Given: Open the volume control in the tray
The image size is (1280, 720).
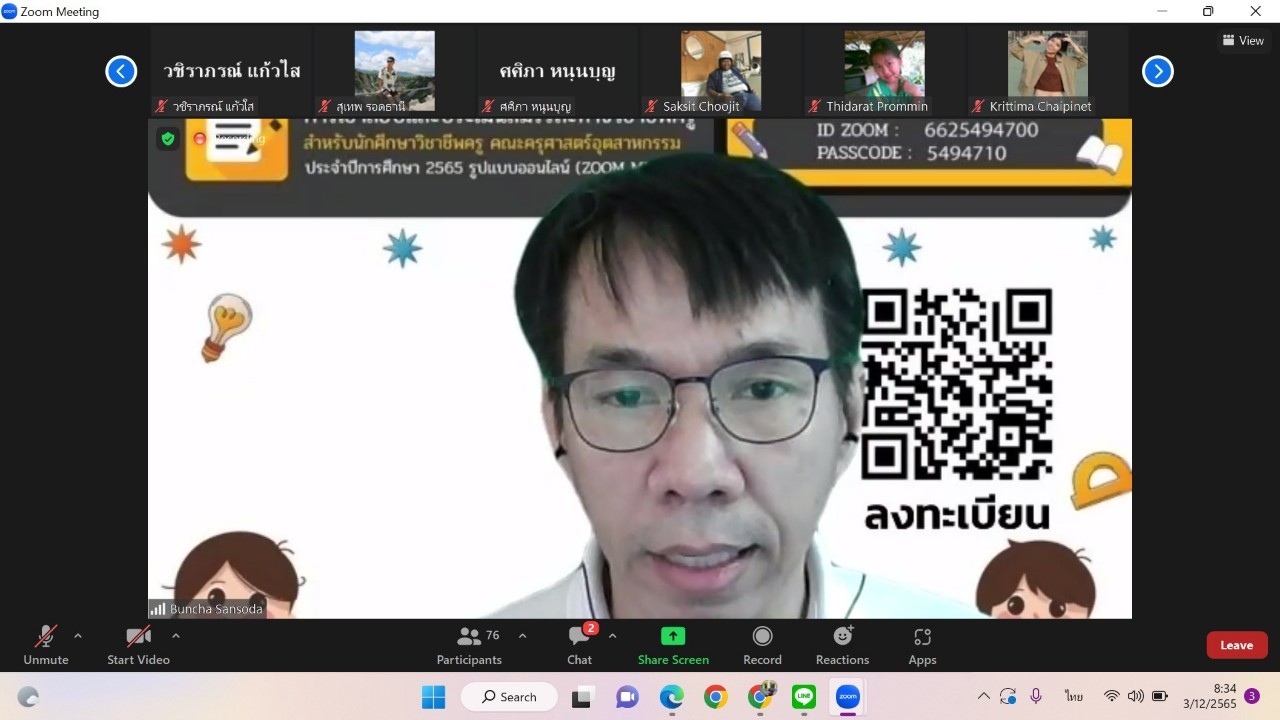Looking at the screenshot, I should pyautogui.click(x=1135, y=696).
